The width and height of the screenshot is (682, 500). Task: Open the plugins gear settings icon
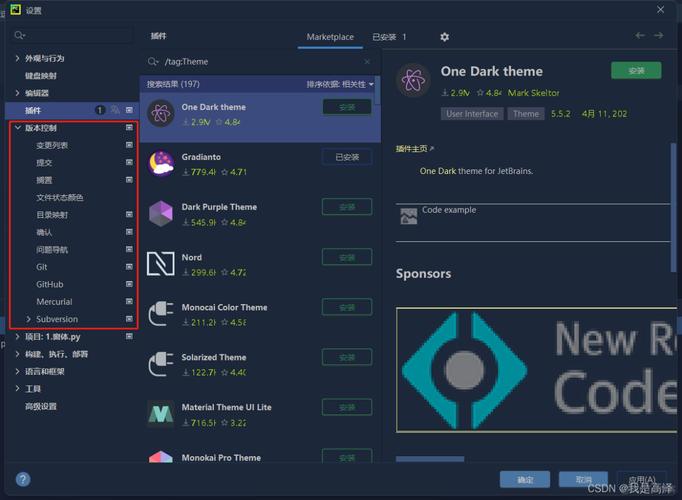(x=445, y=37)
